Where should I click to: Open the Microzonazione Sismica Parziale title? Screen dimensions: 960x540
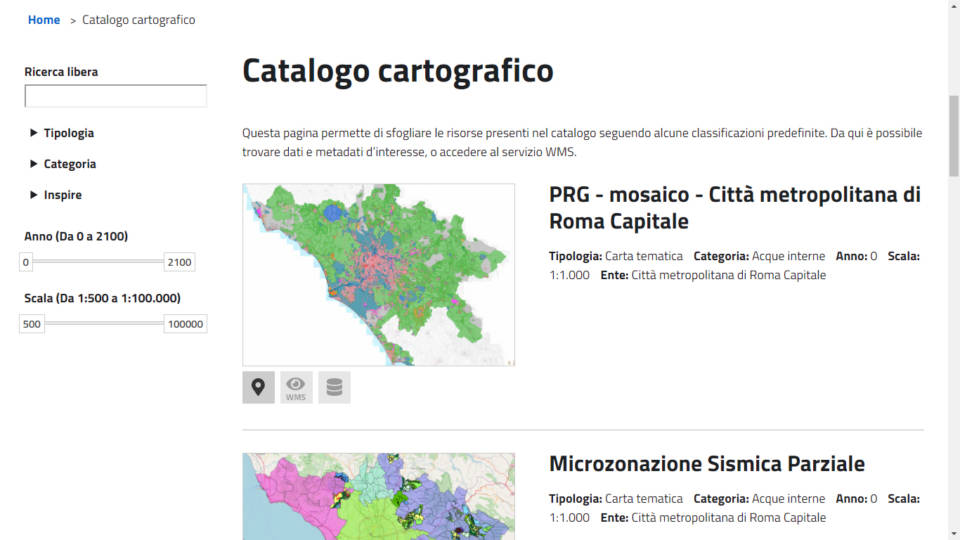point(706,464)
